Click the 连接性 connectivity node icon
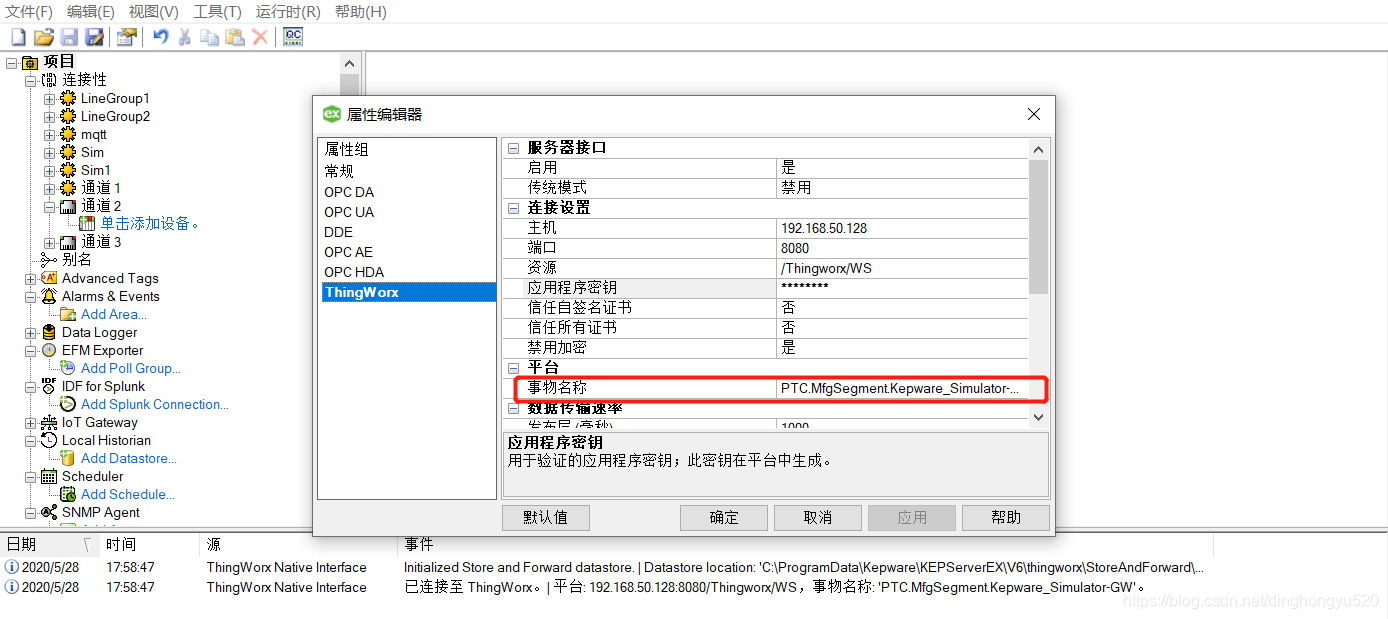 click(49, 80)
